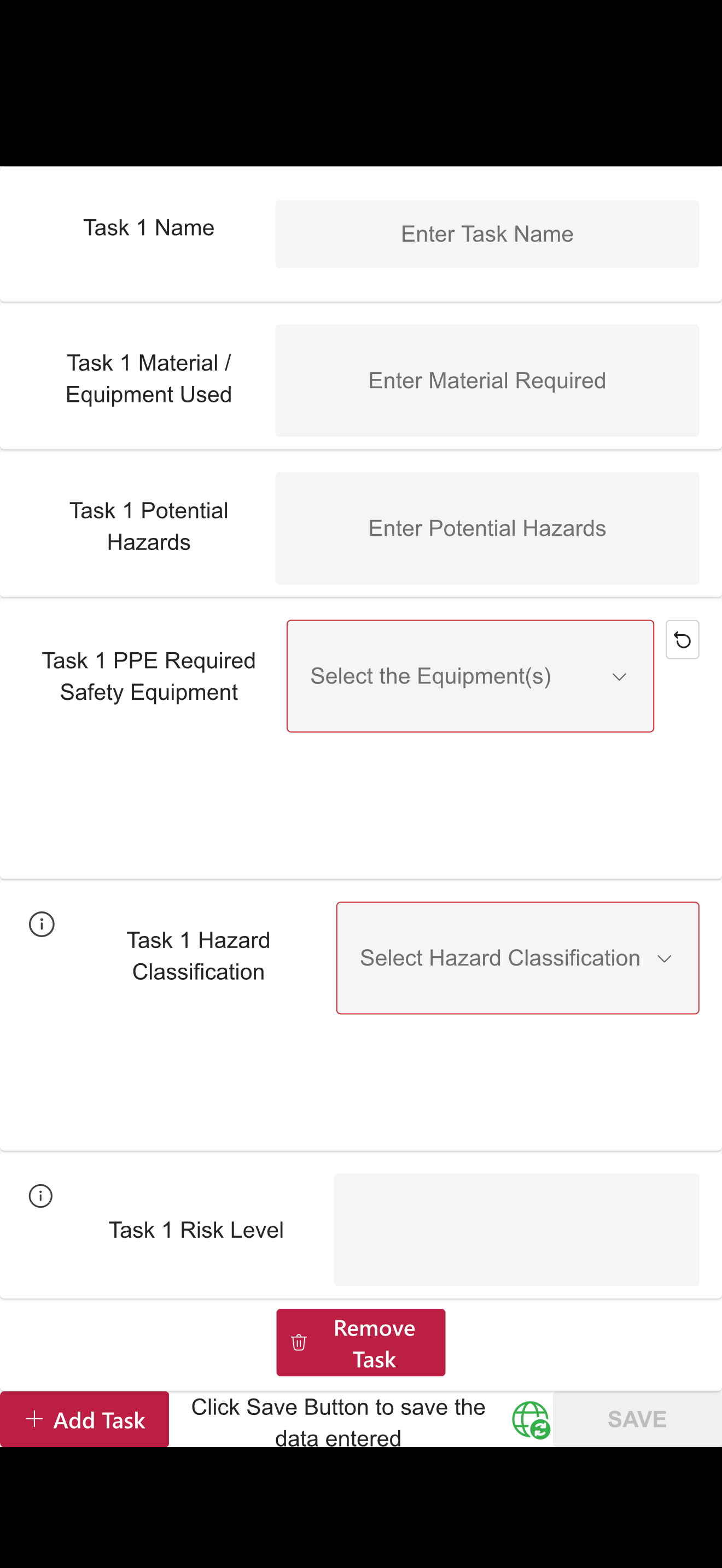Click the chevron in the Select the Equipment(s) dropdown
The width and height of the screenshot is (722, 1568).
point(619,677)
